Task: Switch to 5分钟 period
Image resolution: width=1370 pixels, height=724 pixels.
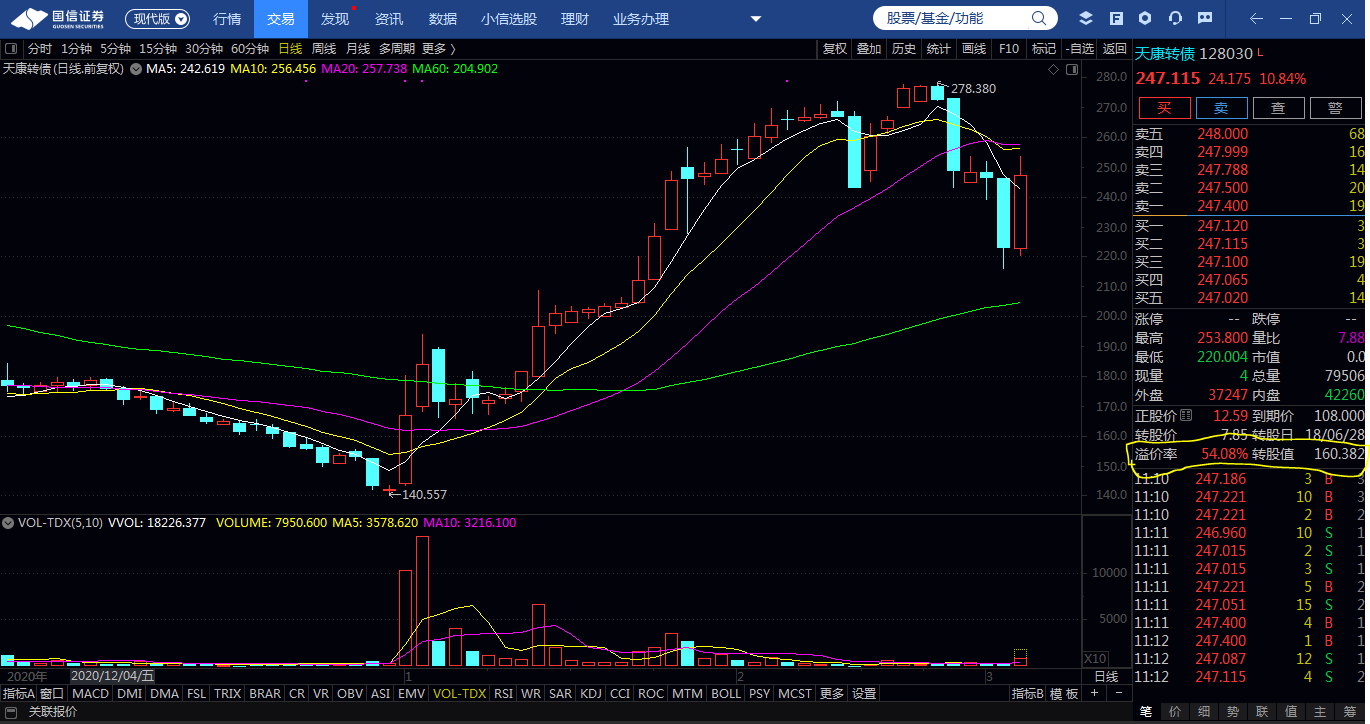Action: pos(115,49)
